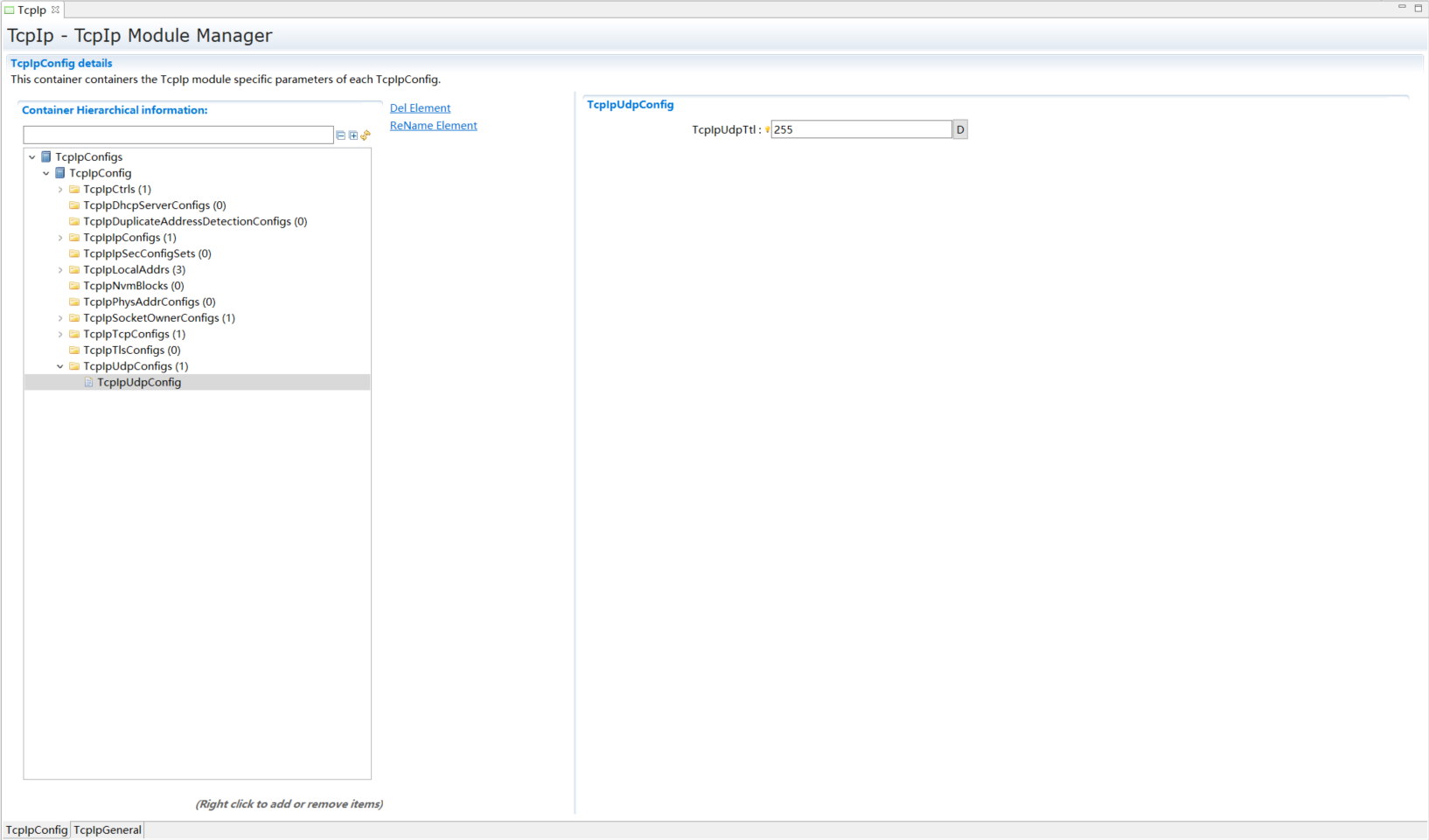This screenshot has width=1429, height=840.
Task: Click the TcpIpNvmBlocks folder icon
Action: coord(74,286)
